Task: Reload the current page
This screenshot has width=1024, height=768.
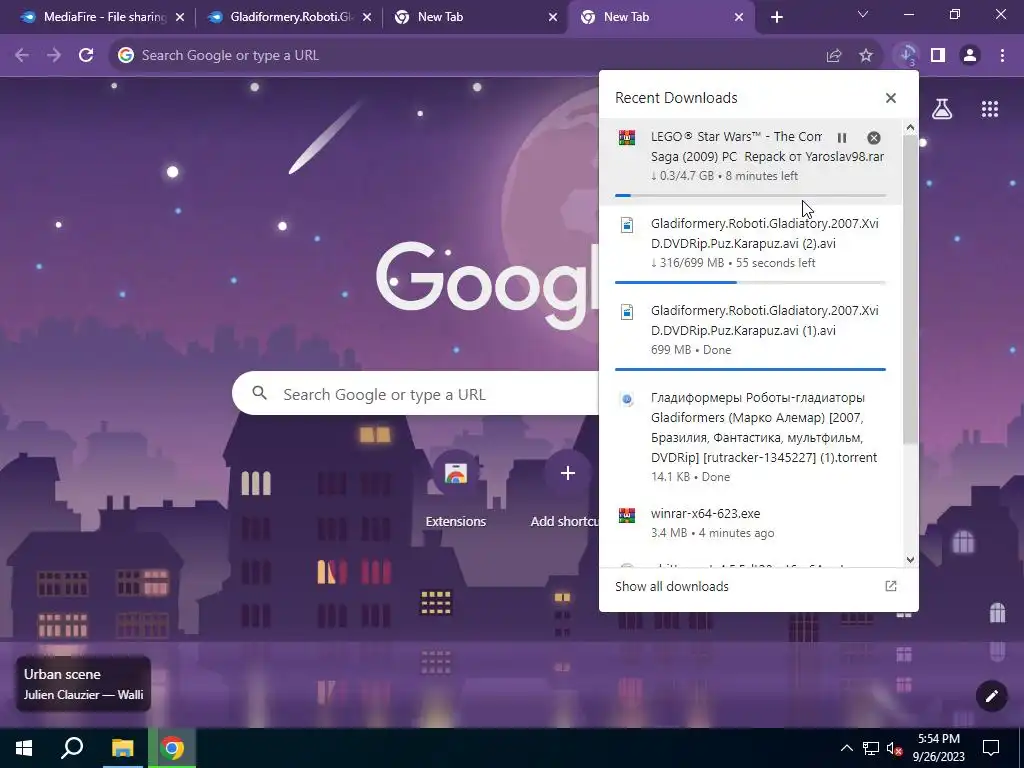Action: 86,56
